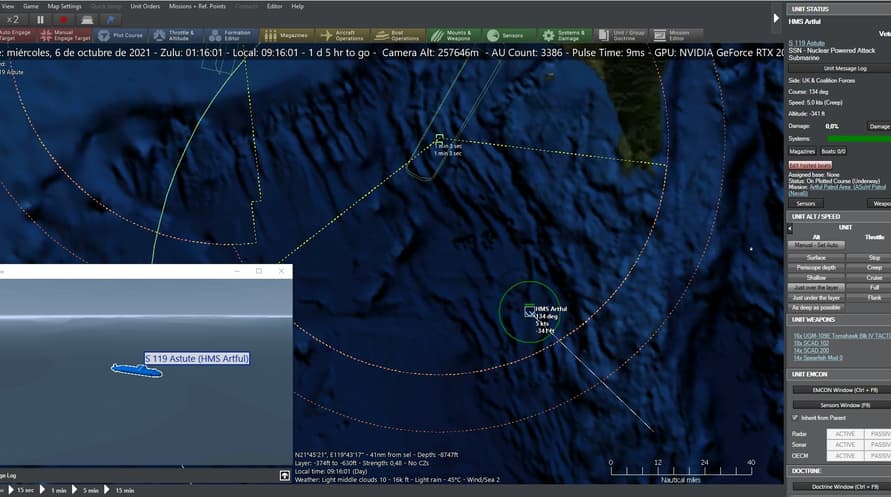Collapse the right panel with arrow

pyautogui.click(x=776, y=18)
